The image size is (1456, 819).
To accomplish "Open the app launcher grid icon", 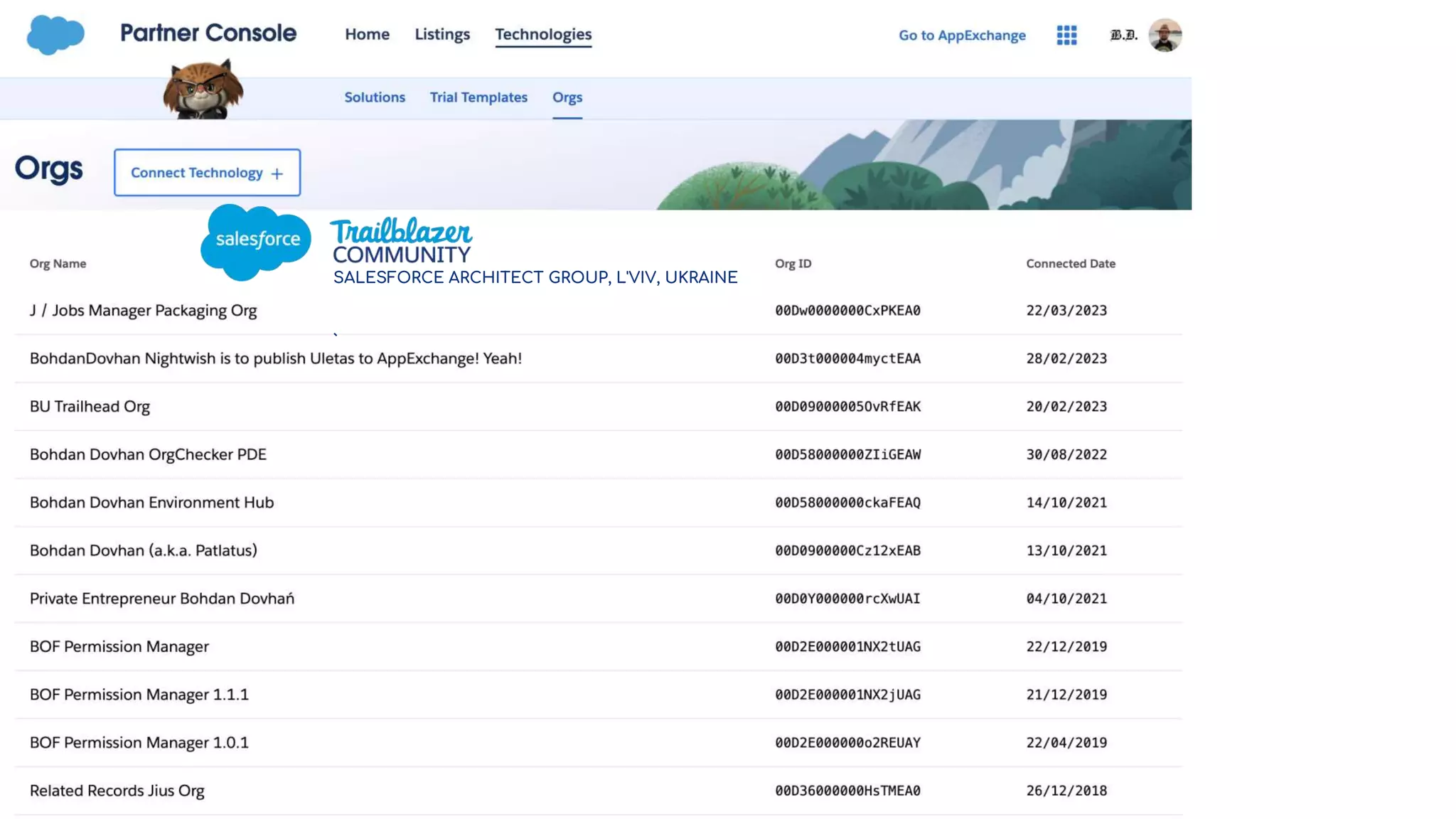I will point(1066,35).
